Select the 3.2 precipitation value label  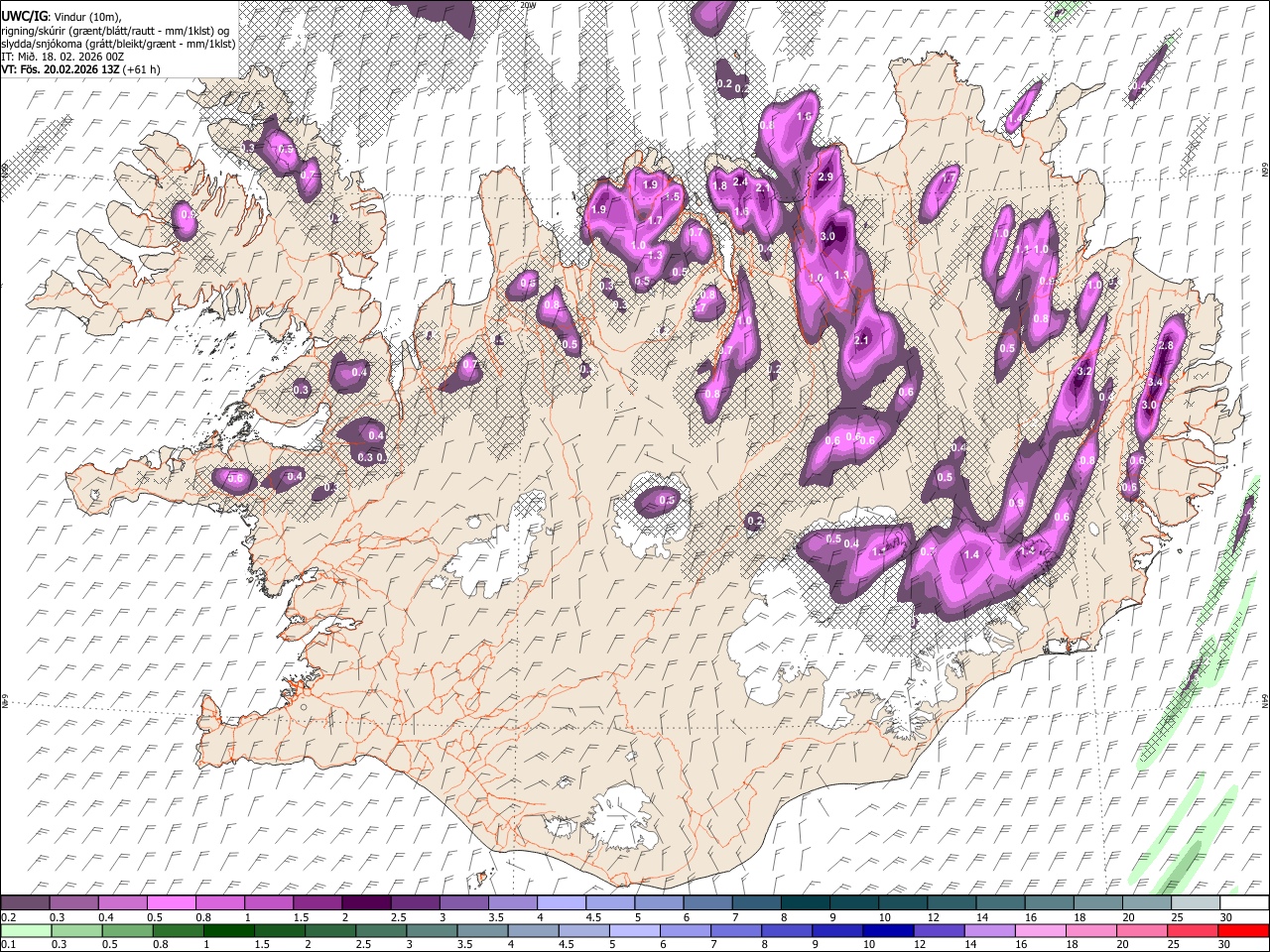point(1083,372)
